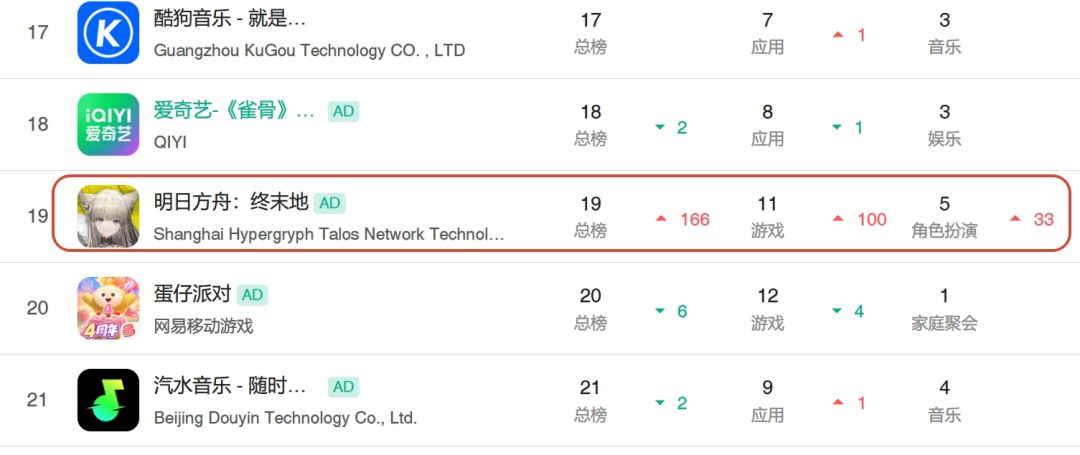The image size is (1080, 455).
Task: Click the 蛋仔派对 app icon
Action: pos(108,308)
